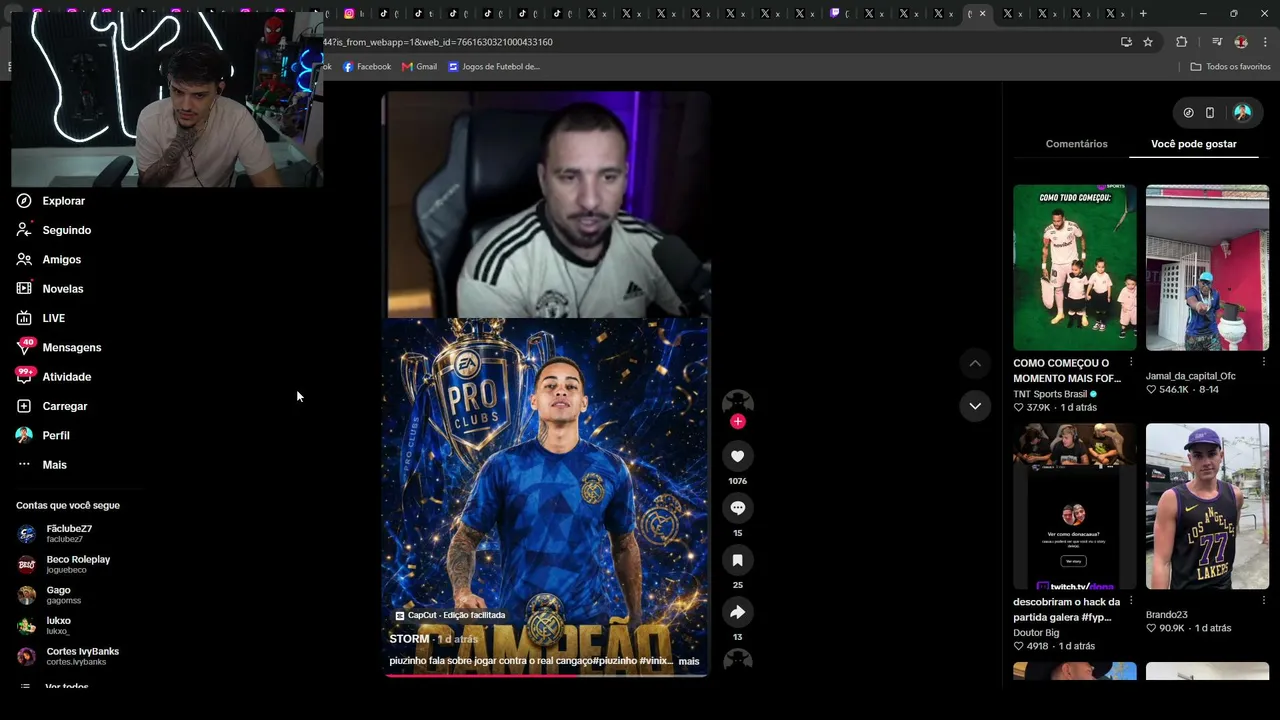Open the Mais sidebar menu
The height and width of the screenshot is (720, 1280).
point(41,465)
